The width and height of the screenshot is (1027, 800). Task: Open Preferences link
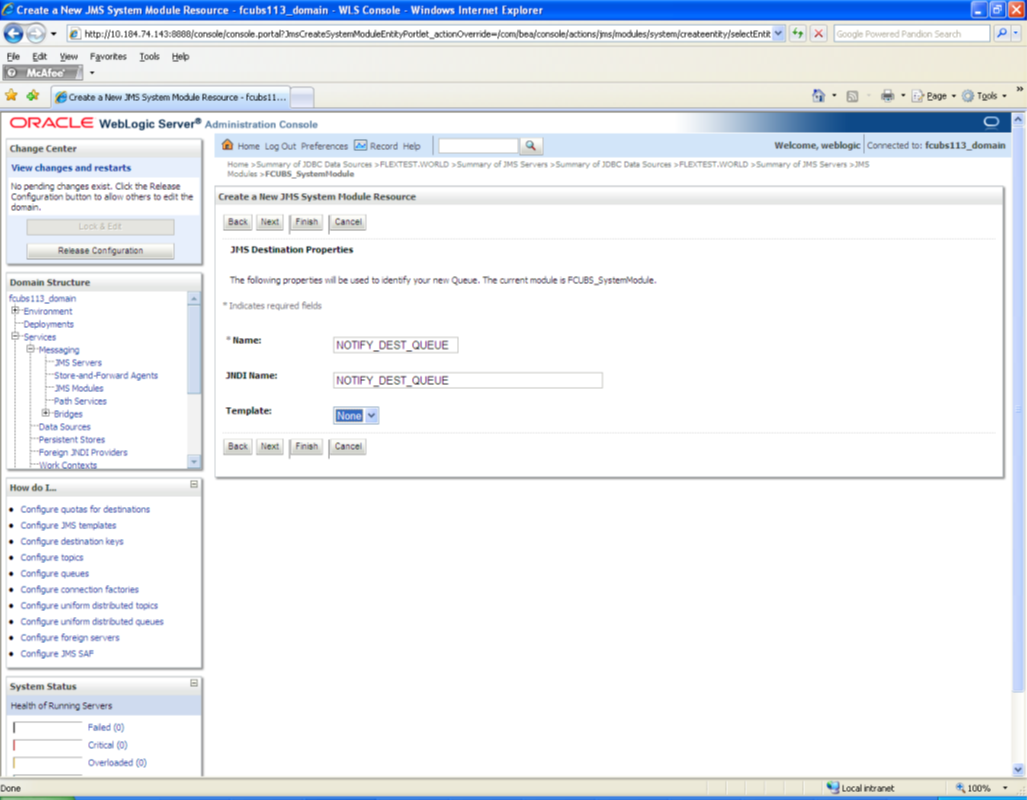coord(324,146)
